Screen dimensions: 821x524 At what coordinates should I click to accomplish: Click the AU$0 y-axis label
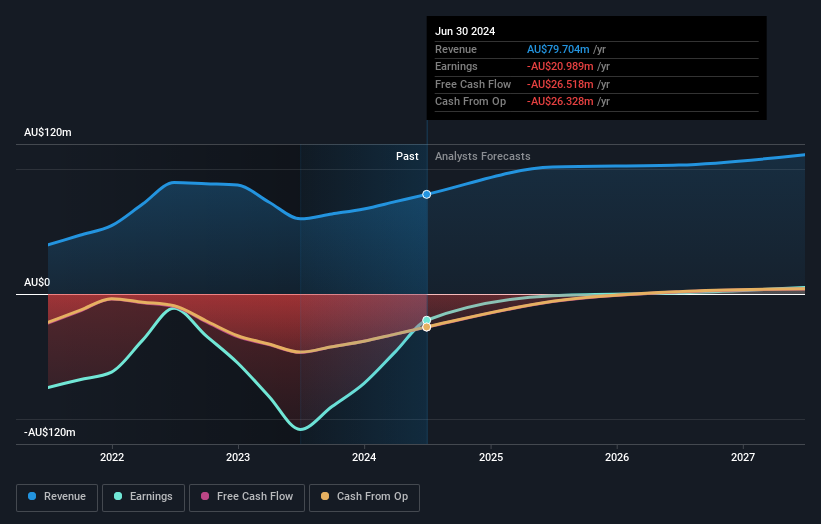[x=37, y=283]
